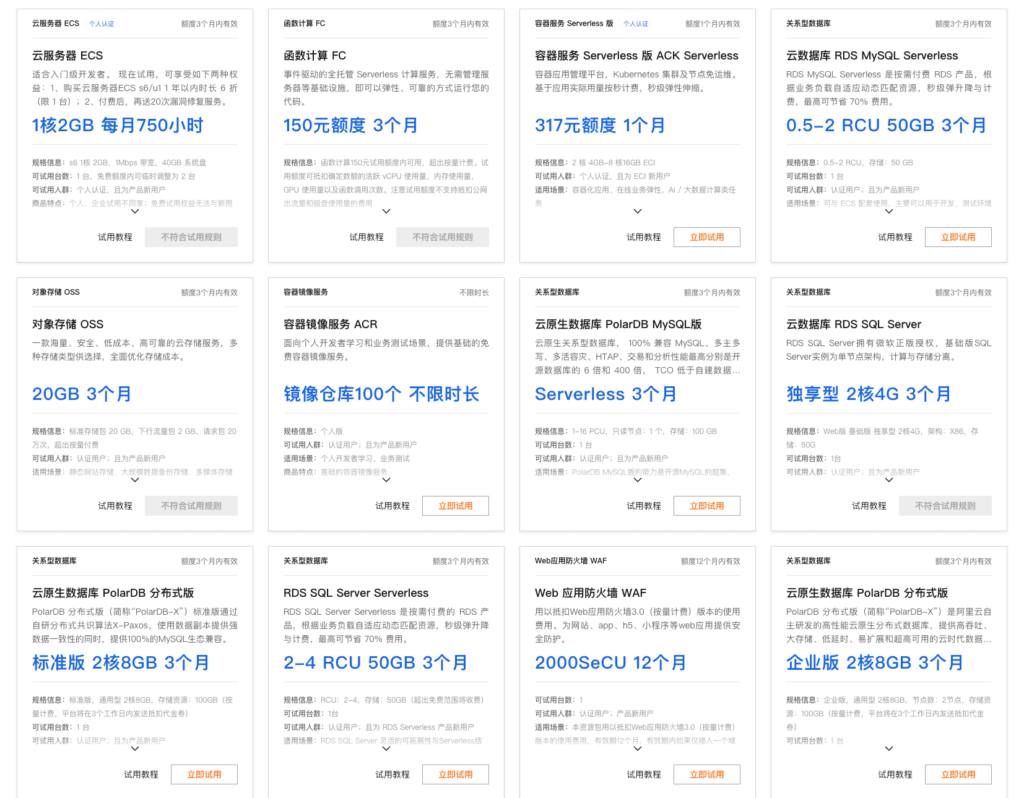Click the offer text "1核2GB 每月750小时"
Image resolution: width=1024 pixels, height=798 pixels.
click(118, 125)
